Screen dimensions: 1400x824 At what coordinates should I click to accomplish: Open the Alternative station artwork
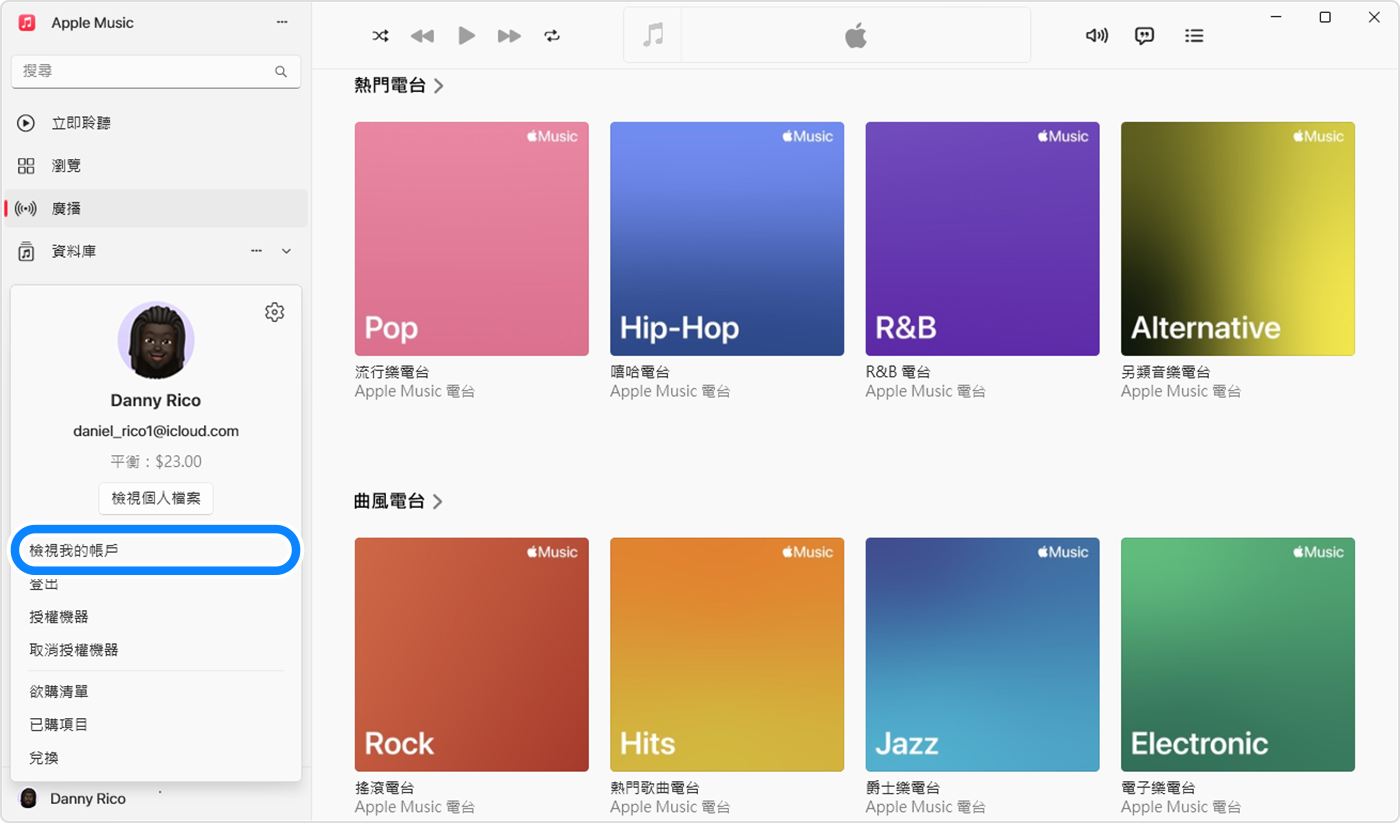click(x=1238, y=239)
